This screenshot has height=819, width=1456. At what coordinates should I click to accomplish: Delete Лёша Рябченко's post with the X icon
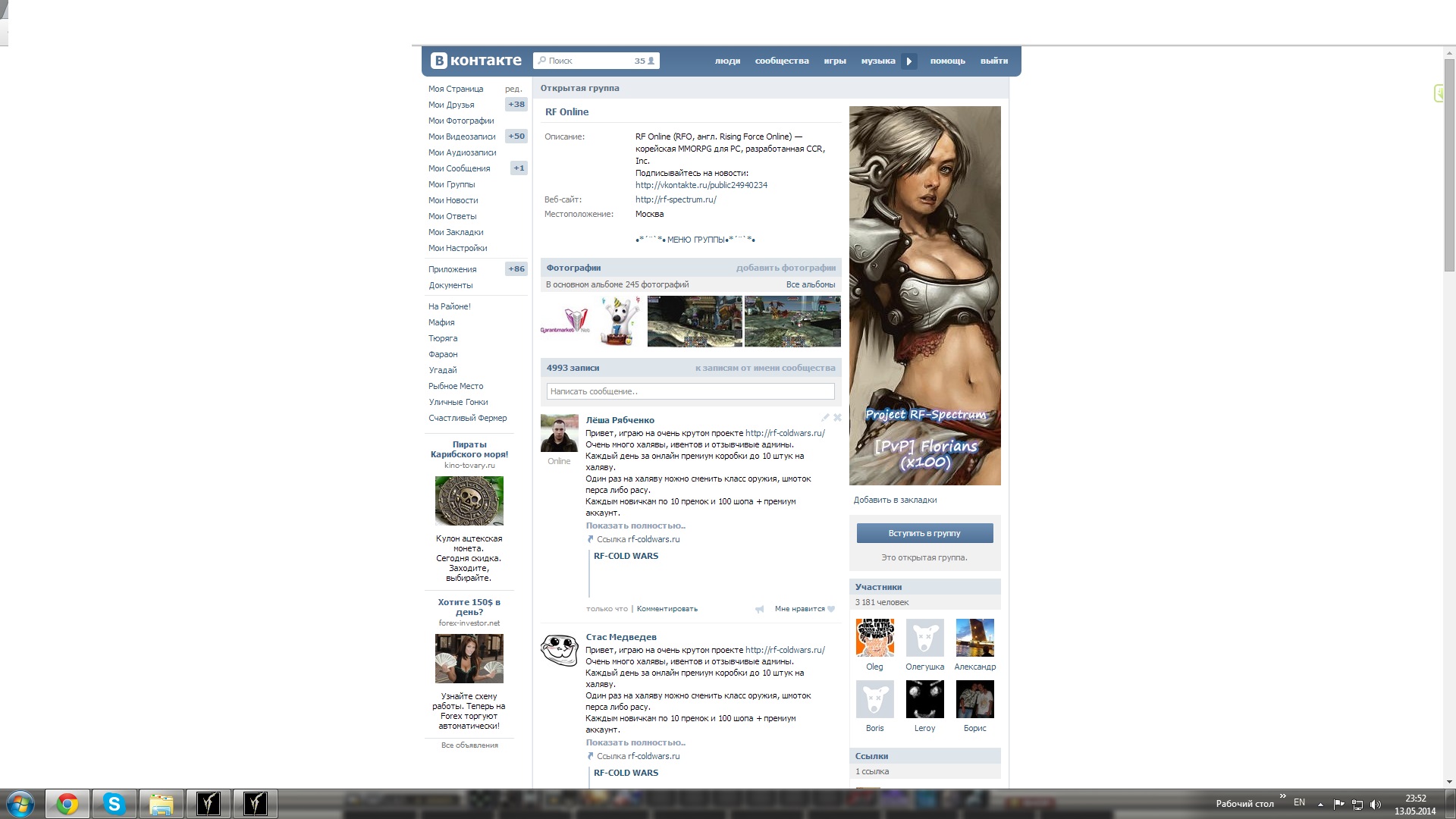(x=837, y=418)
